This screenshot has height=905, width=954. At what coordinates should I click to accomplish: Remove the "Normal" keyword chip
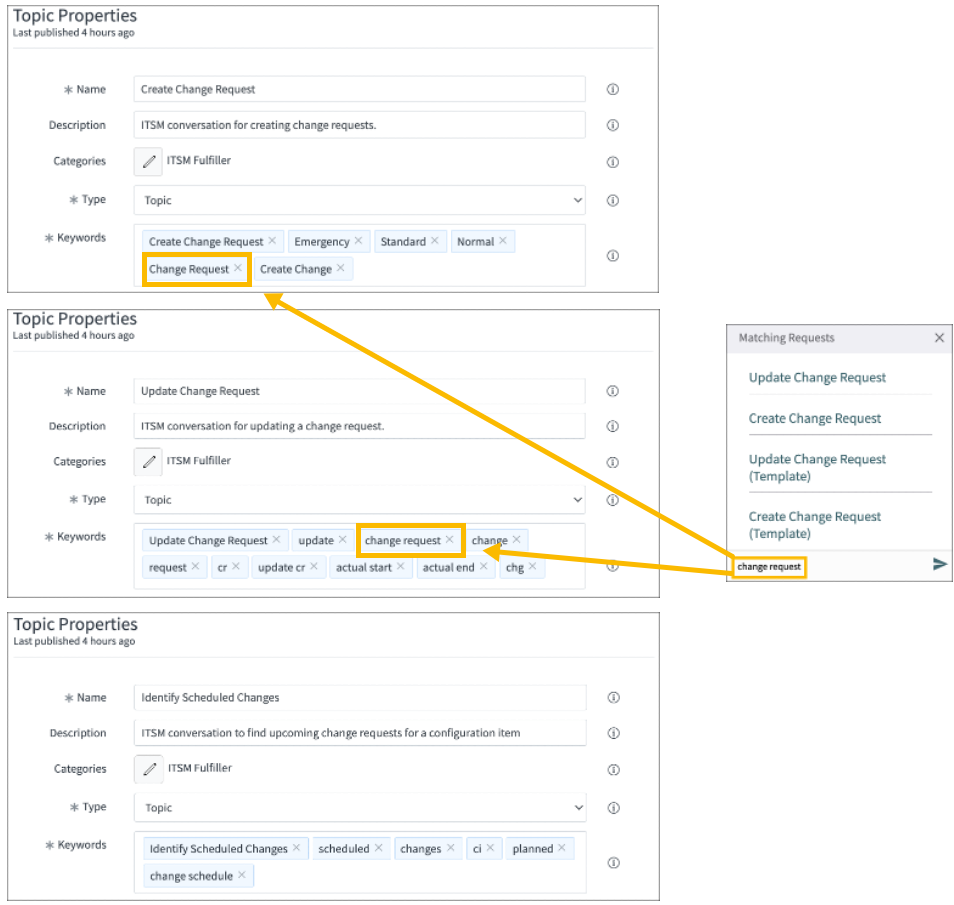505,241
